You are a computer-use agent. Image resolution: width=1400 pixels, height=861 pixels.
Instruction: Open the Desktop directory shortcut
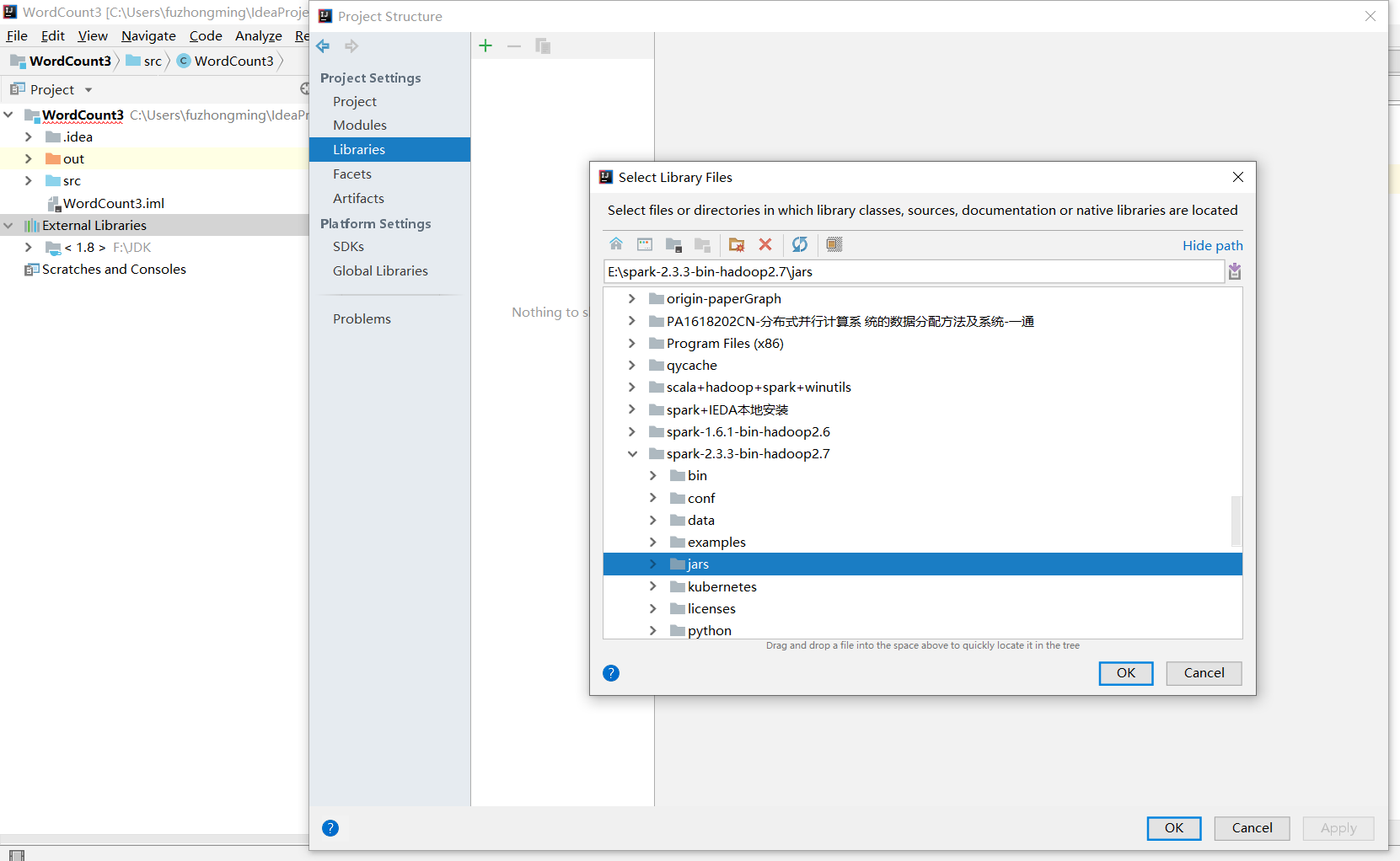(645, 244)
